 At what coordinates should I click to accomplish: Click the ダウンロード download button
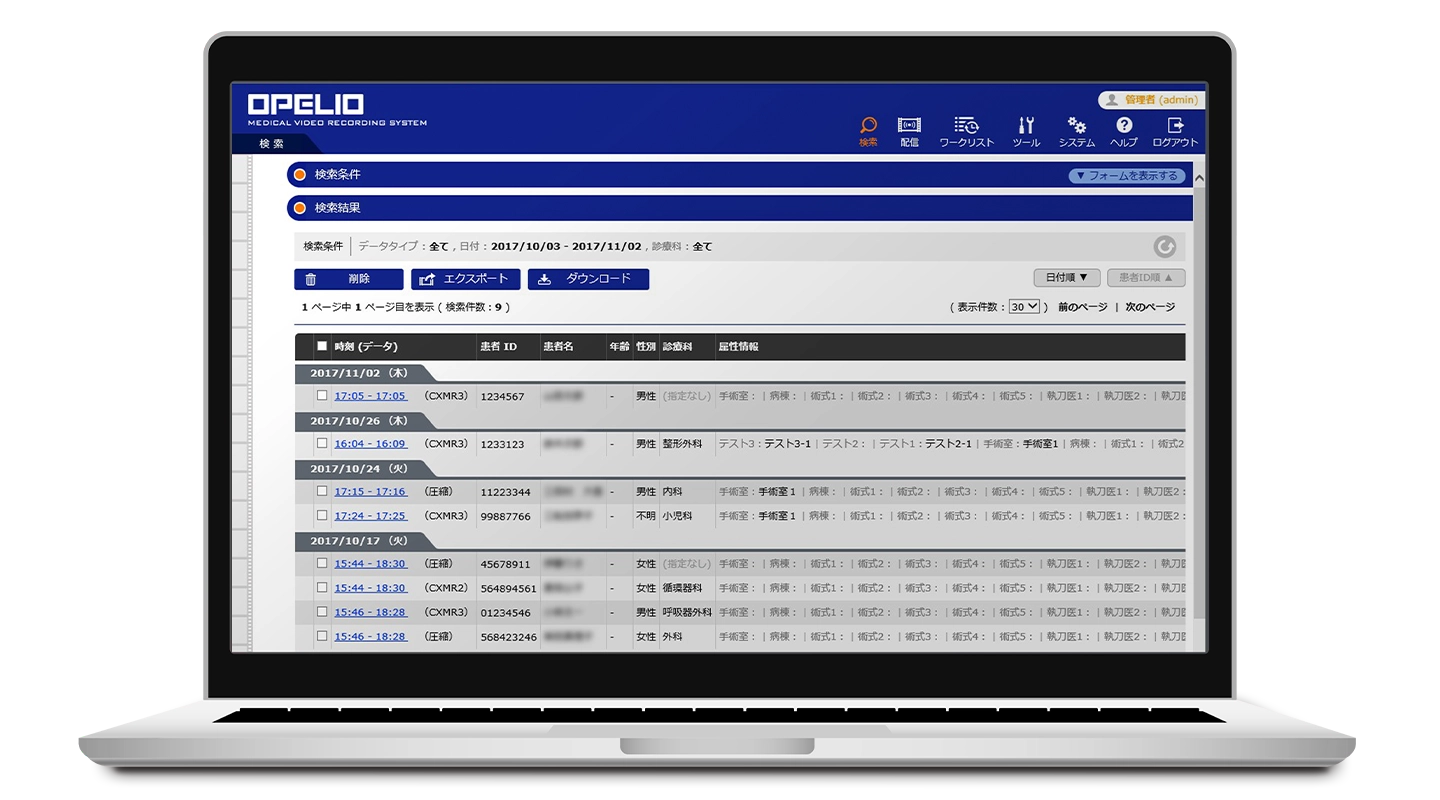(x=588, y=280)
